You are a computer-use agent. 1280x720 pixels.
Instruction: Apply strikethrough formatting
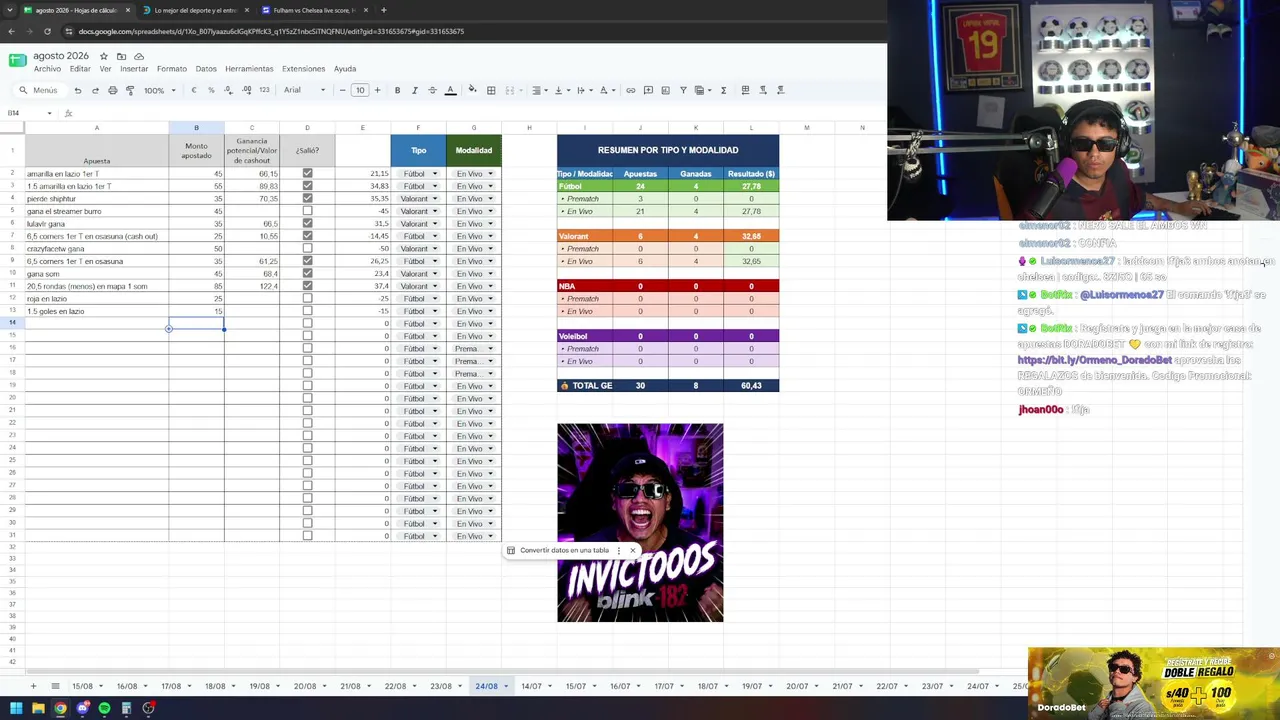click(432, 90)
